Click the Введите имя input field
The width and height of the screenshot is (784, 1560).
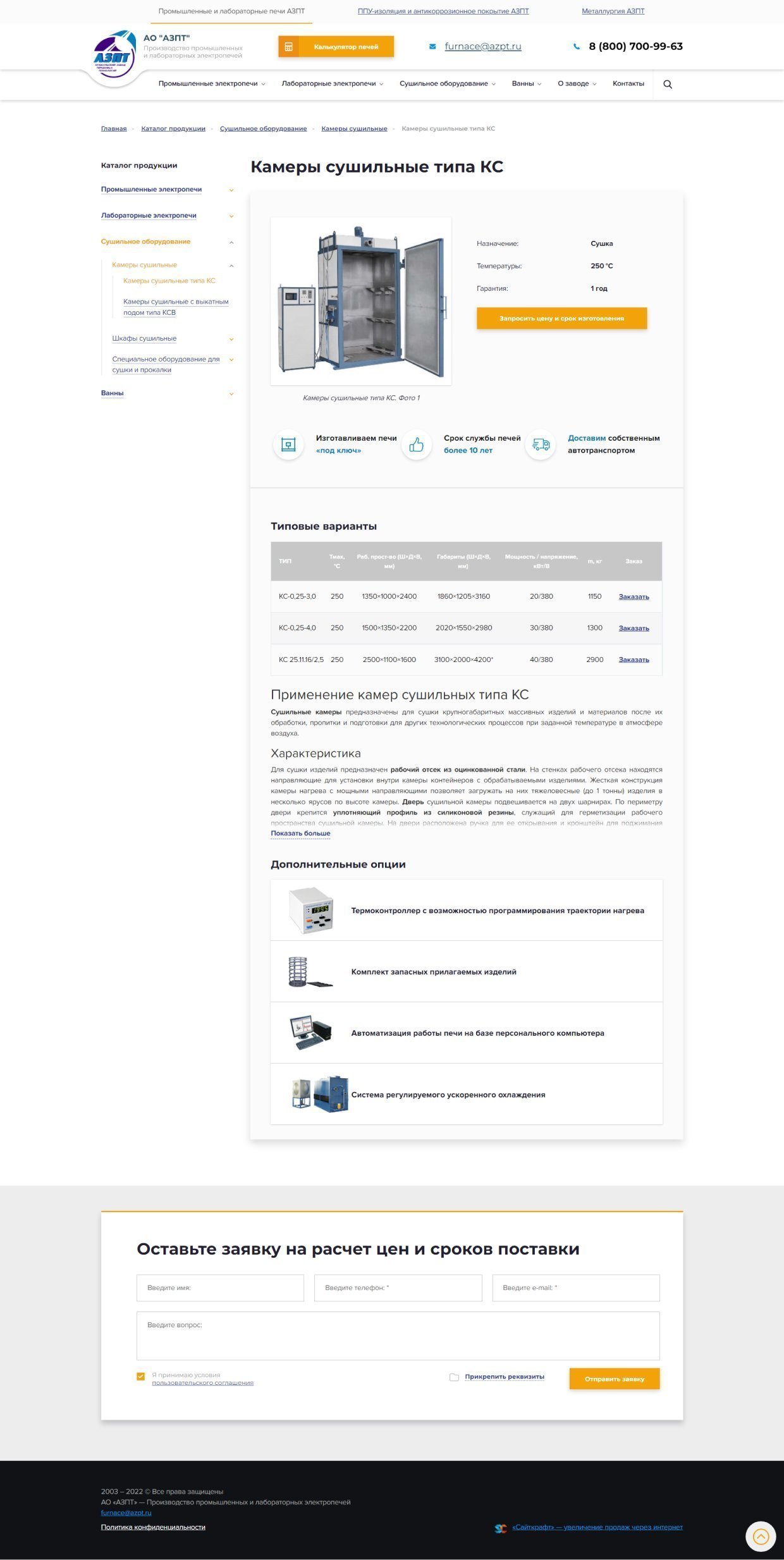220,1288
